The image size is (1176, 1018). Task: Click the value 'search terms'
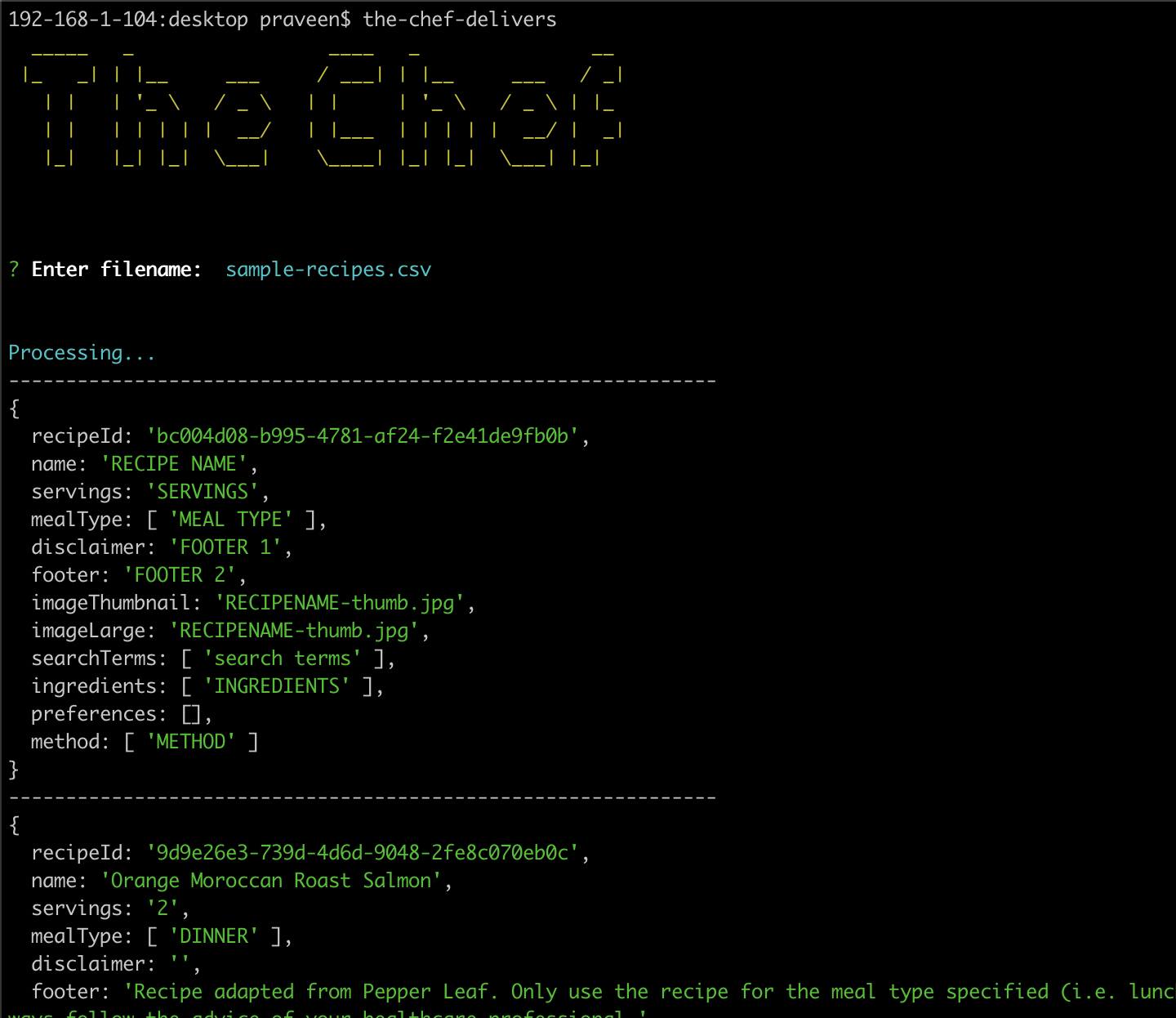point(283,659)
